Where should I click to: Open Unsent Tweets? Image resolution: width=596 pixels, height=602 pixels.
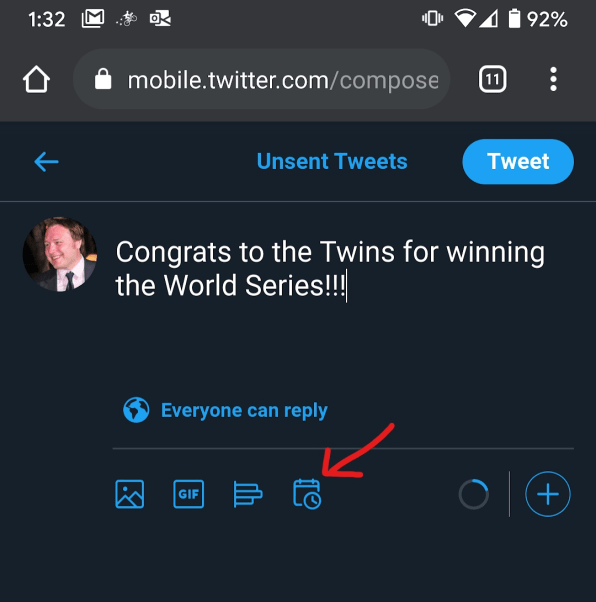pos(332,161)
